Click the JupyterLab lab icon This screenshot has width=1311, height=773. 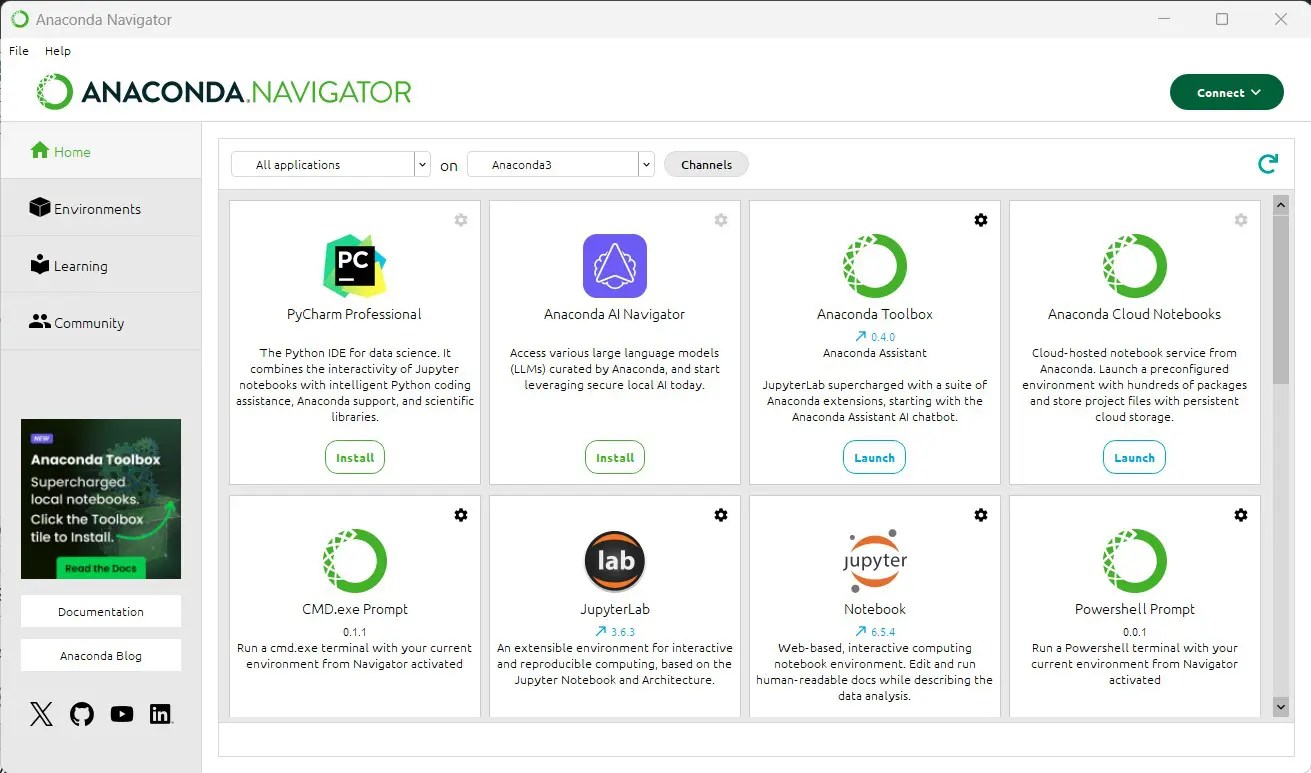pyautogui.click(x=615, y=561)
